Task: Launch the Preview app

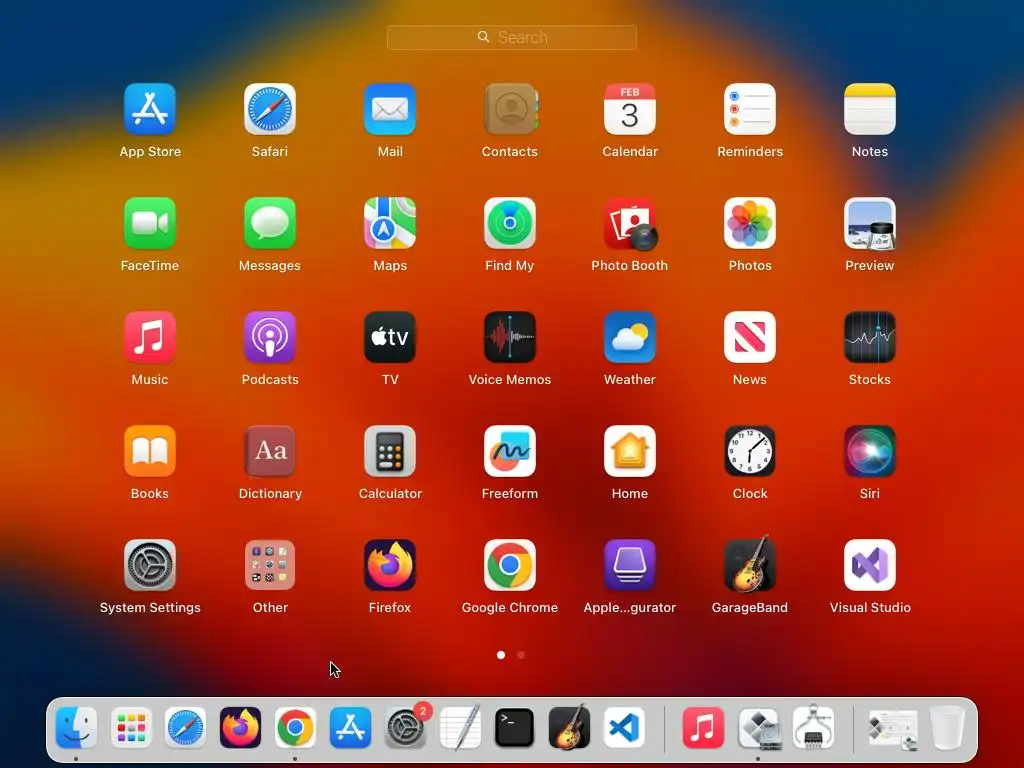Action: point(870,223)
